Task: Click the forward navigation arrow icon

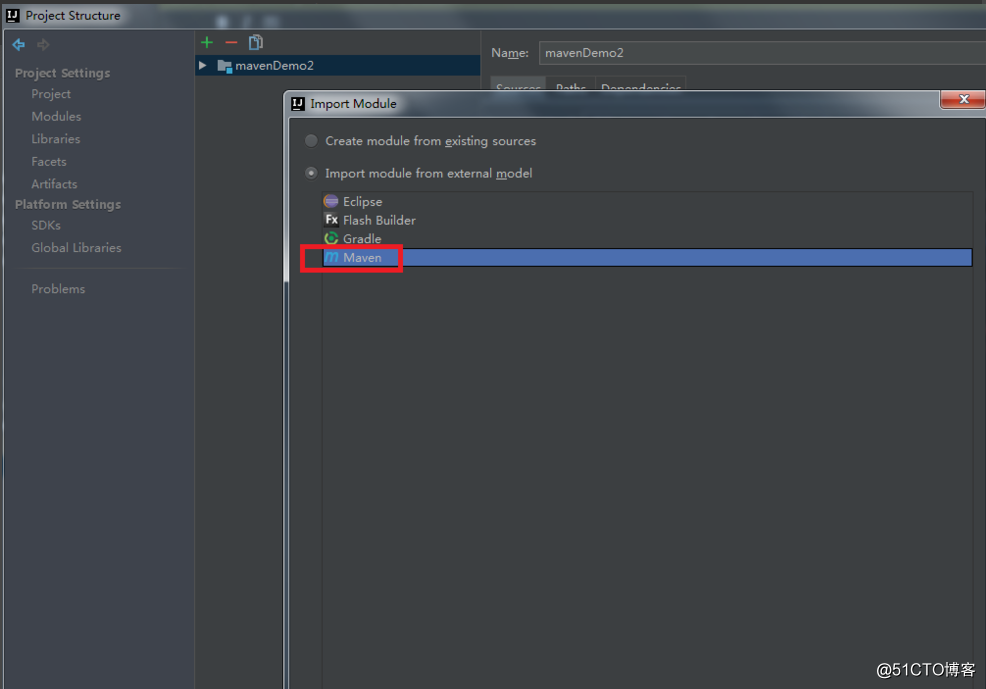Action: pos(43,45)
